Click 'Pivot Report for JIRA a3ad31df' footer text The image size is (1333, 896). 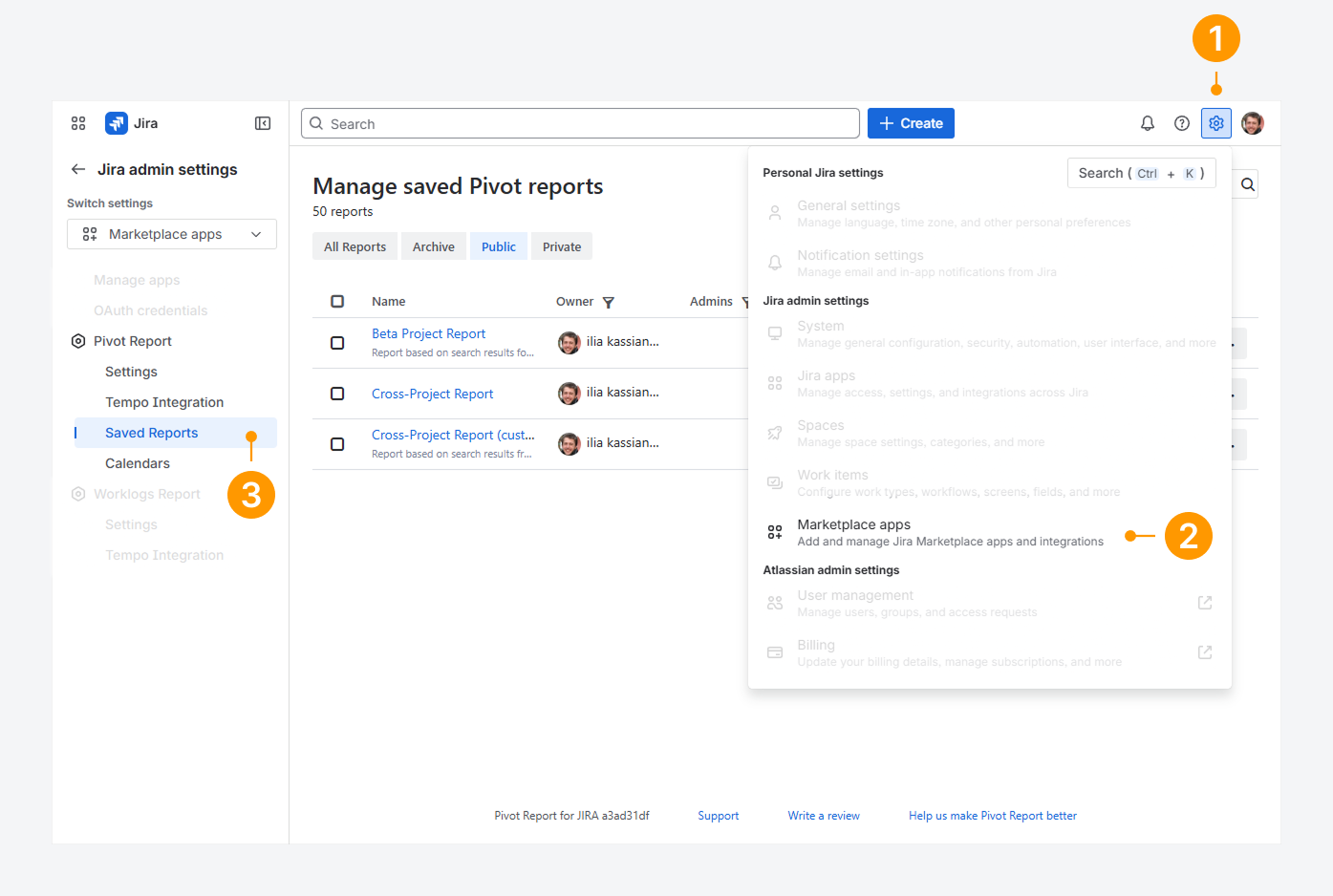(571, 816)
